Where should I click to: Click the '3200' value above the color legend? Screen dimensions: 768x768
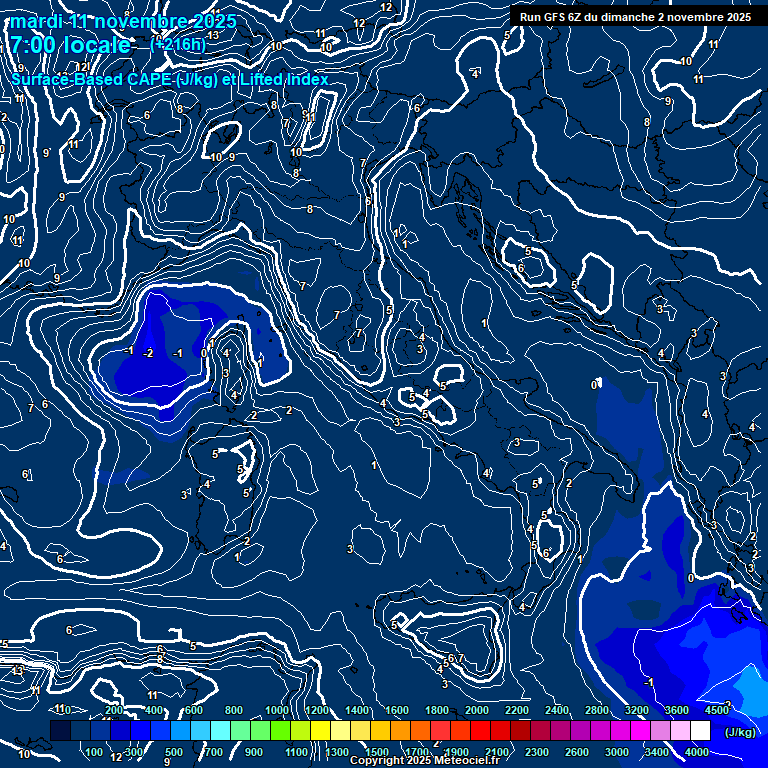click(636, 710)
